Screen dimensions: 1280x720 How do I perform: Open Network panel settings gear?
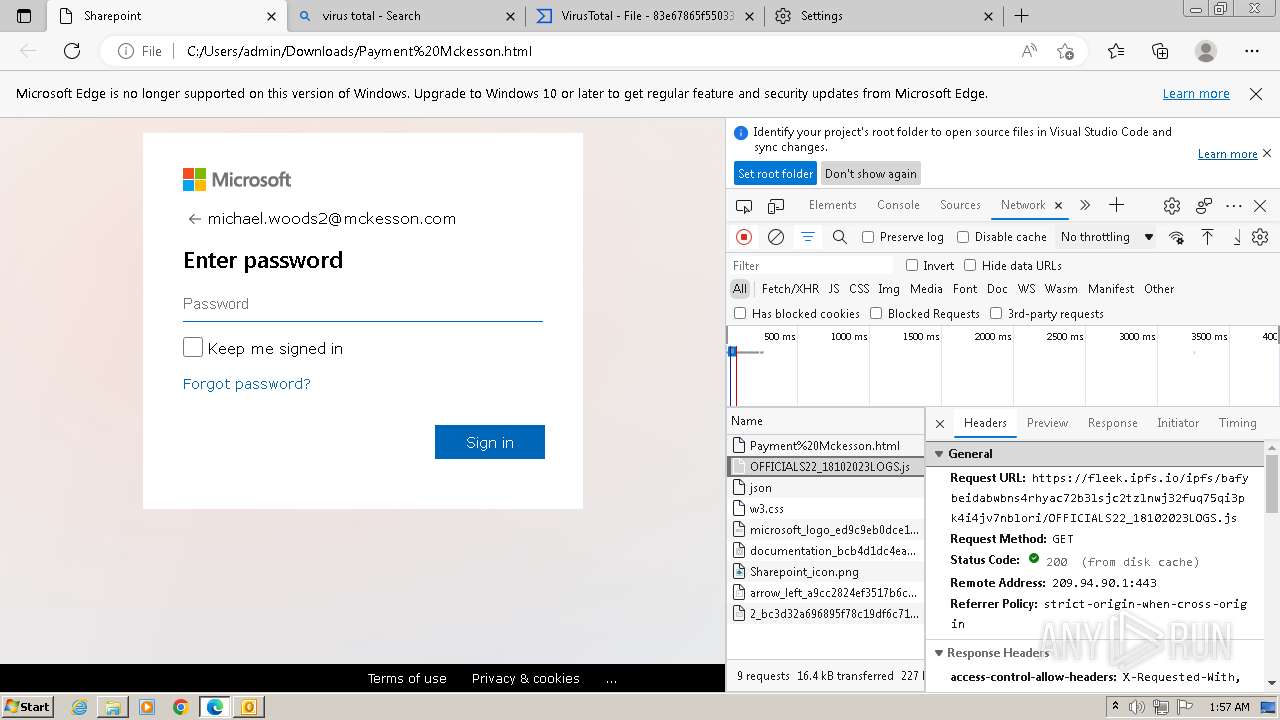[1260, 237]
